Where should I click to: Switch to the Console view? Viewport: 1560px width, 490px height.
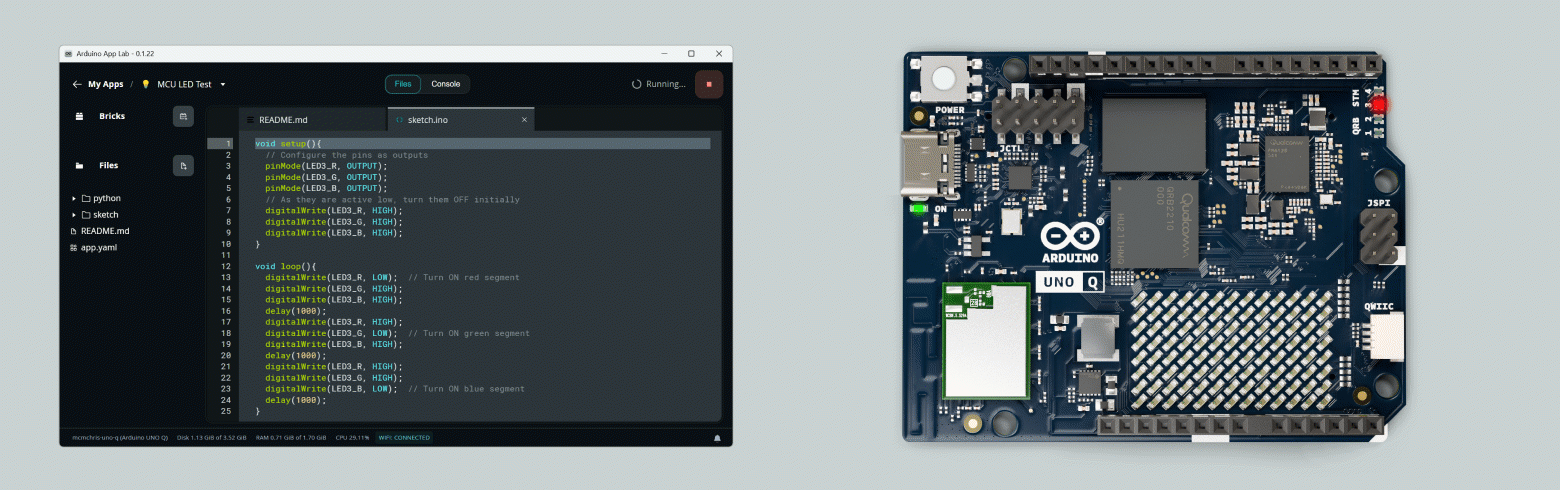[x=445, y=84]
